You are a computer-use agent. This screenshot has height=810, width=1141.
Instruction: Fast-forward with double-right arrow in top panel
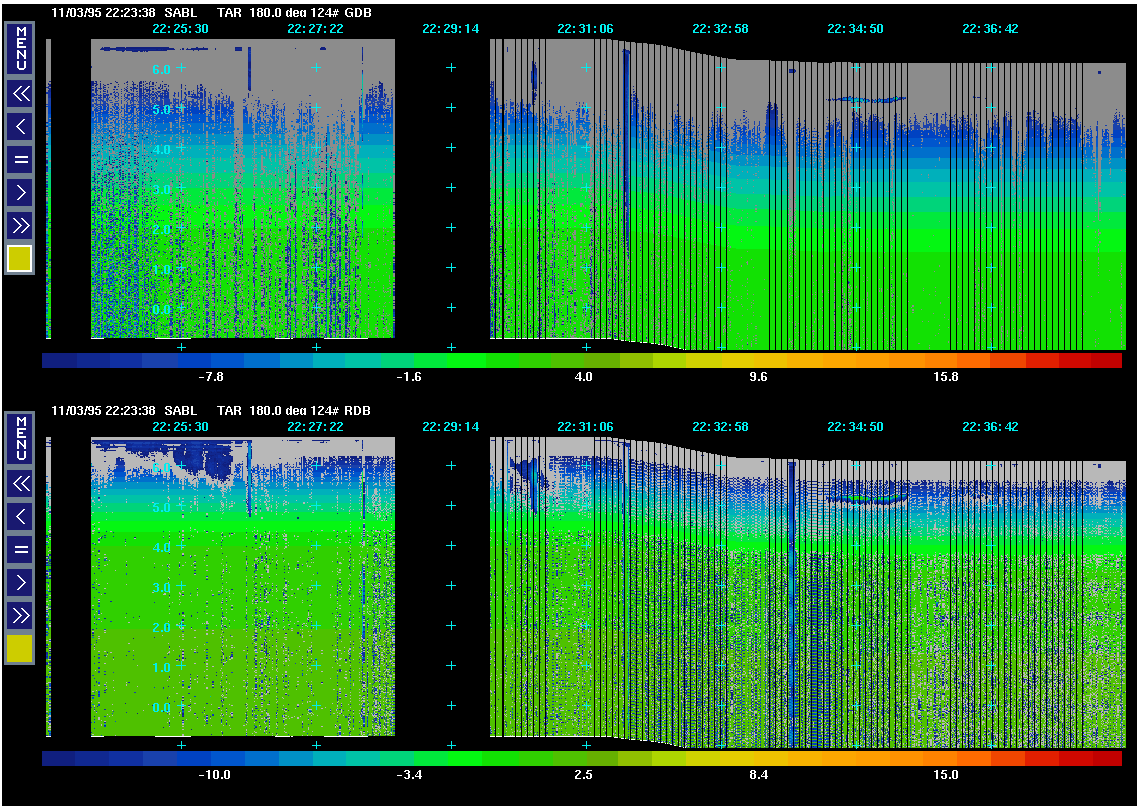pyautogui.click(x=20, y=225)
